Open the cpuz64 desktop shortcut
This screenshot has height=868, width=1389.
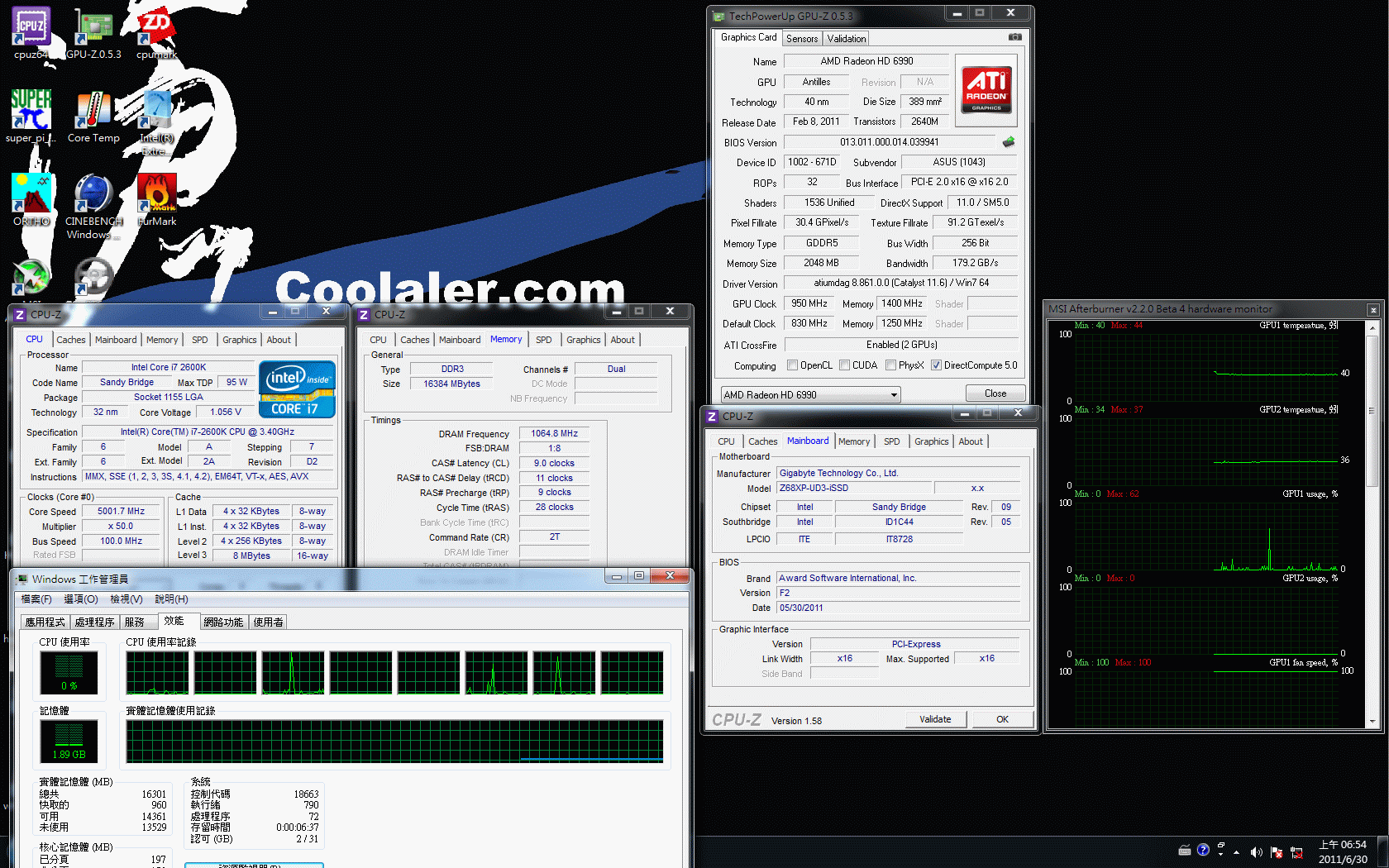pos(31,33)
